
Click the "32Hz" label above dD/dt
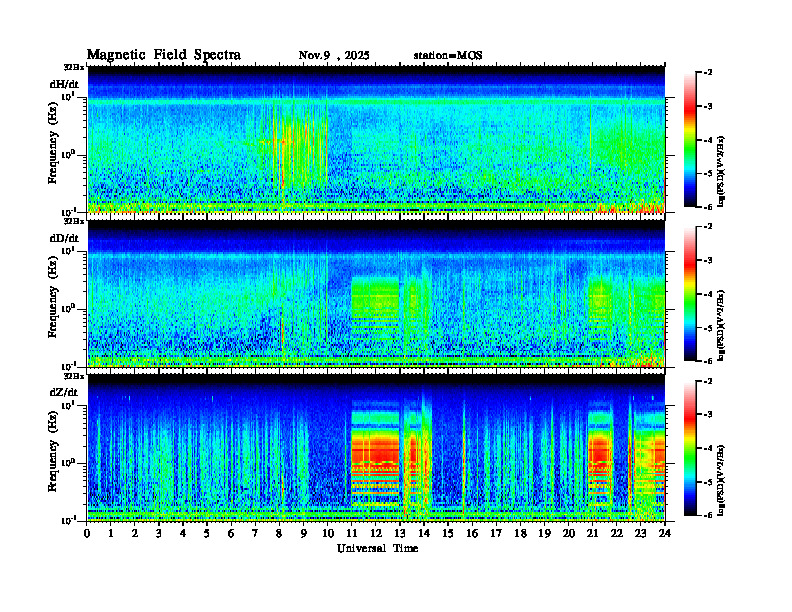(x=74, y=221)
